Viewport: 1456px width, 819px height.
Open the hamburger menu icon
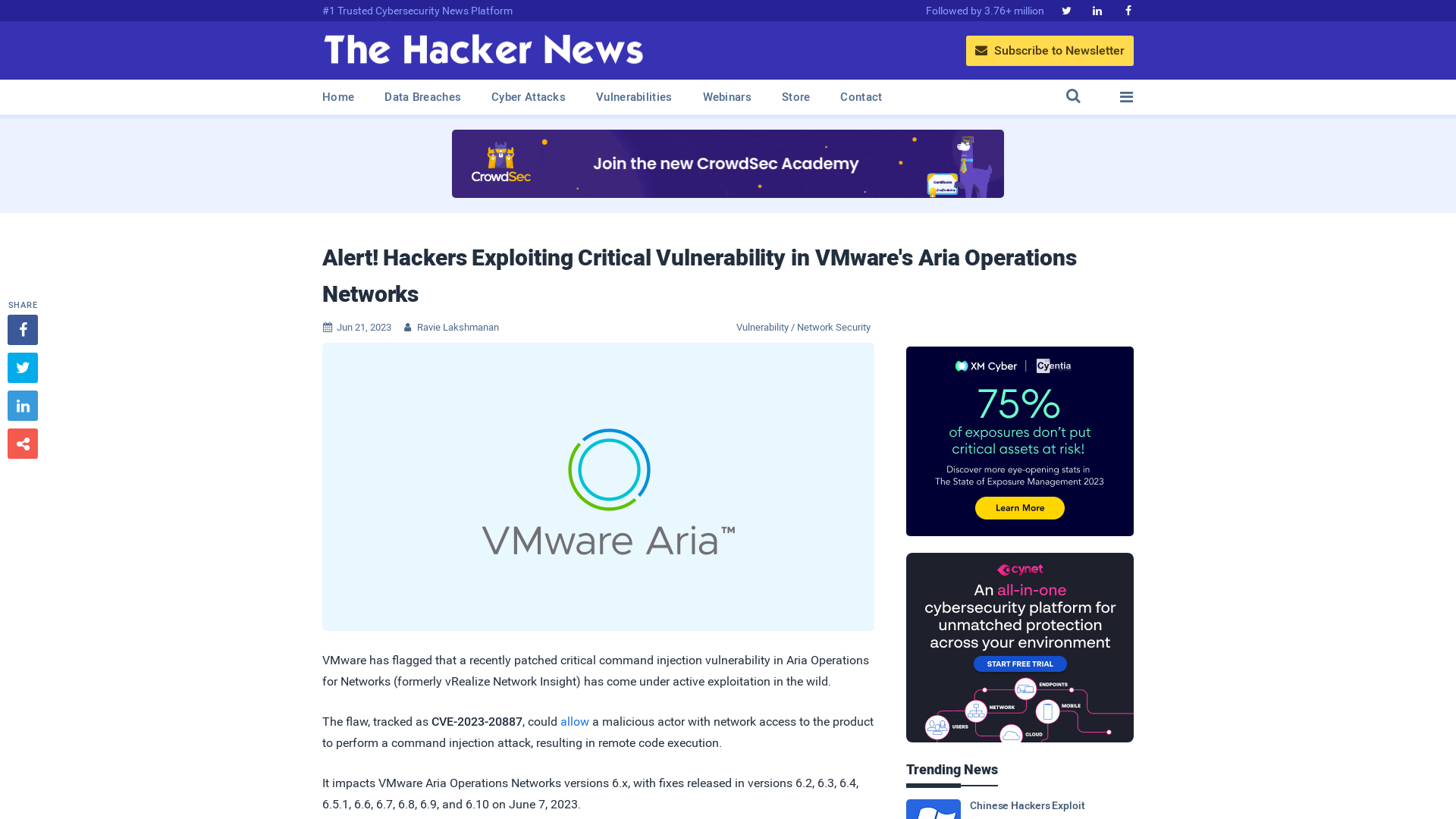1126,97
